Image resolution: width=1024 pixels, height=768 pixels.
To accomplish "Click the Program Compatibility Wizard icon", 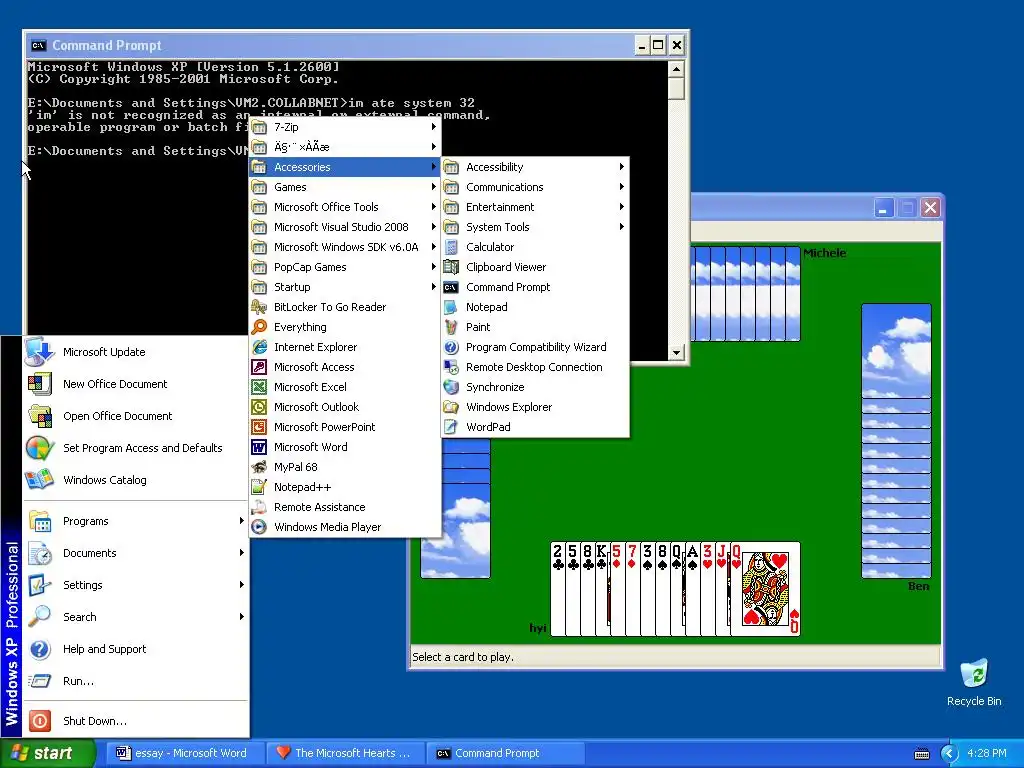I will click(x=451, y=347).
